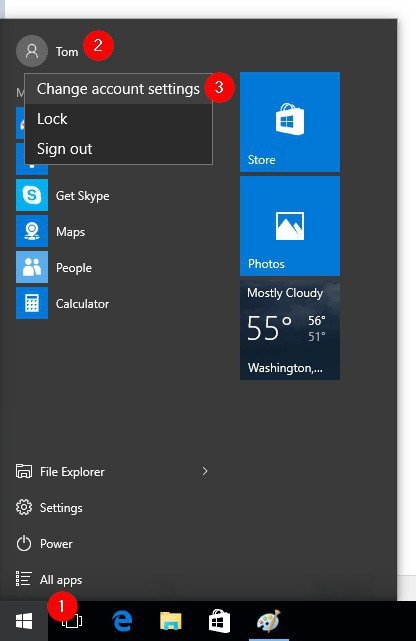Click the Calculator app icon

(32, 303)
